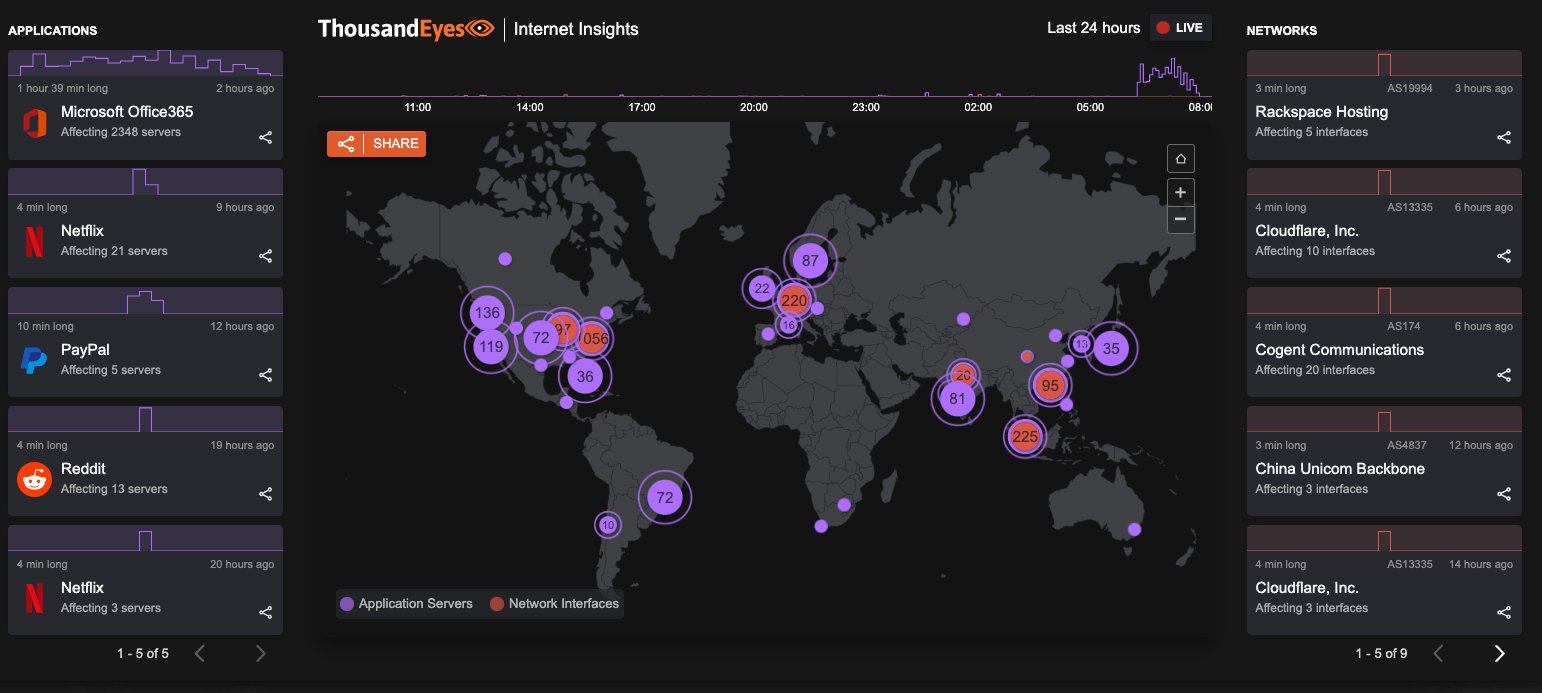
Task: Click the 16 cluster in southern Europe
Action: click(x=789, y=325)
